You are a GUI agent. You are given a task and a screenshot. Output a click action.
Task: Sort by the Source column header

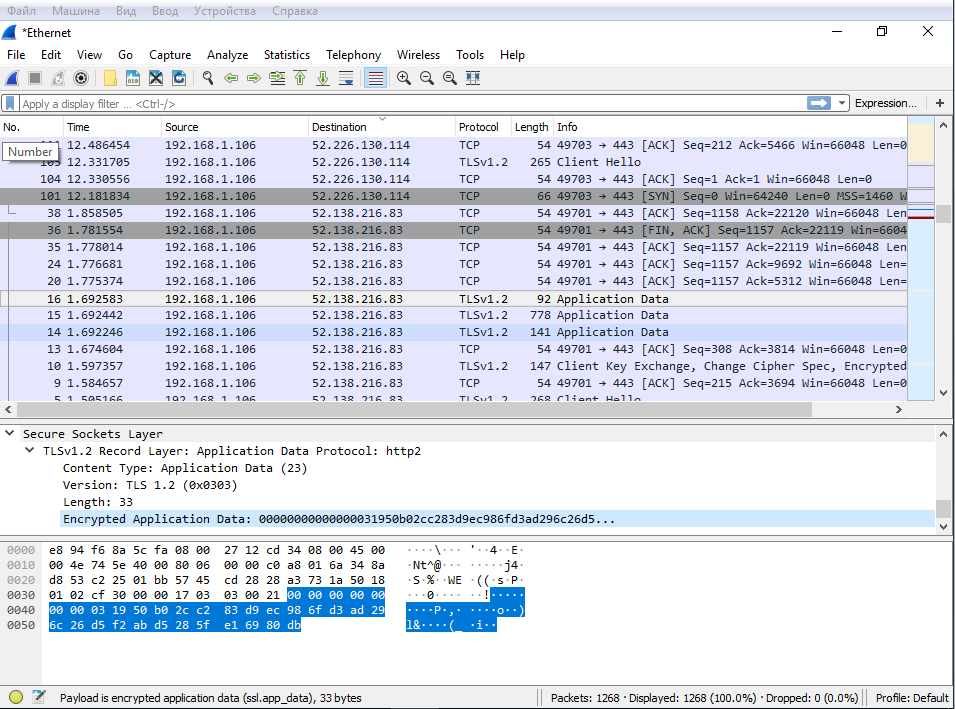point(235,127)
